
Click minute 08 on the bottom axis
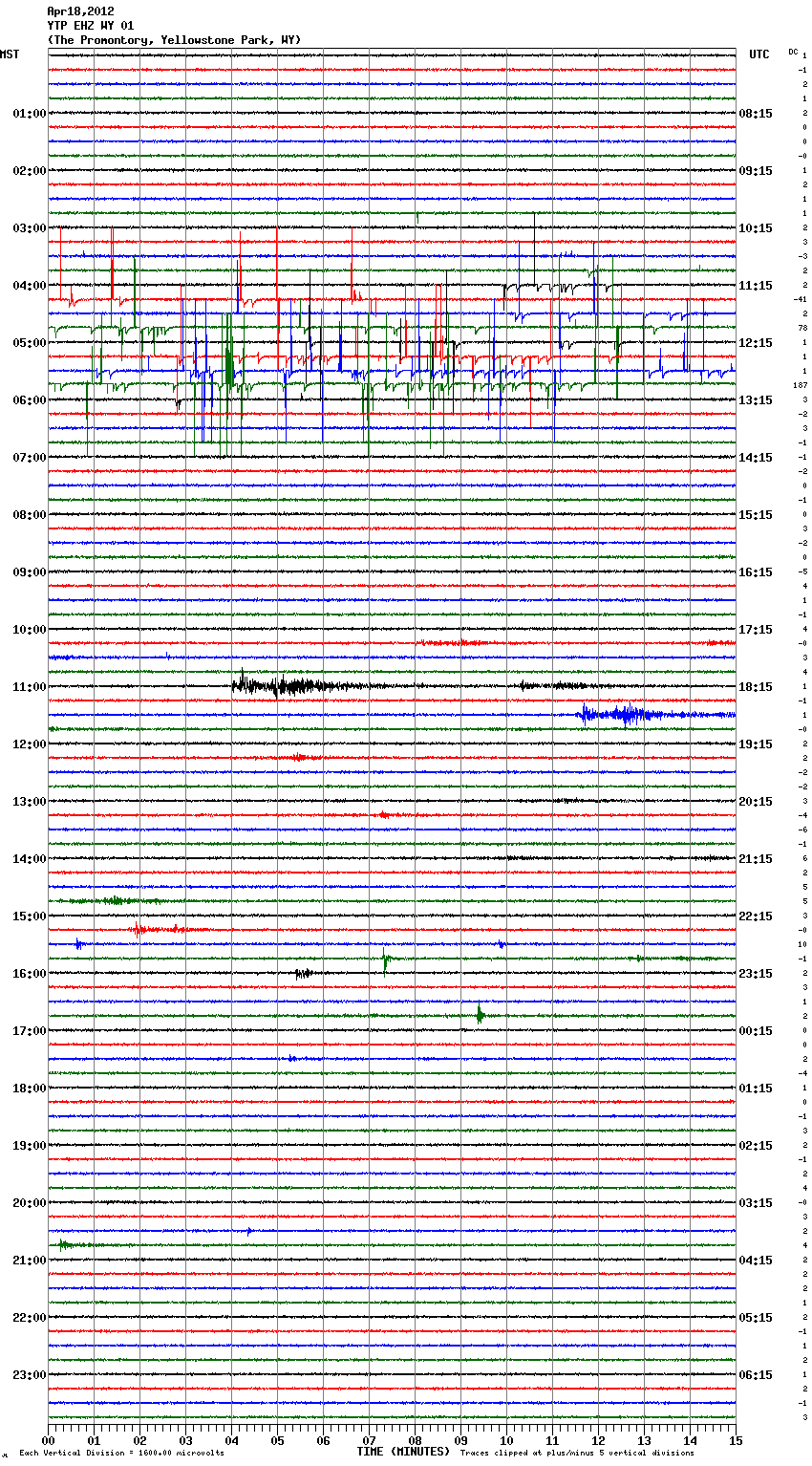pyautogui.click(x=416, y=1440)
